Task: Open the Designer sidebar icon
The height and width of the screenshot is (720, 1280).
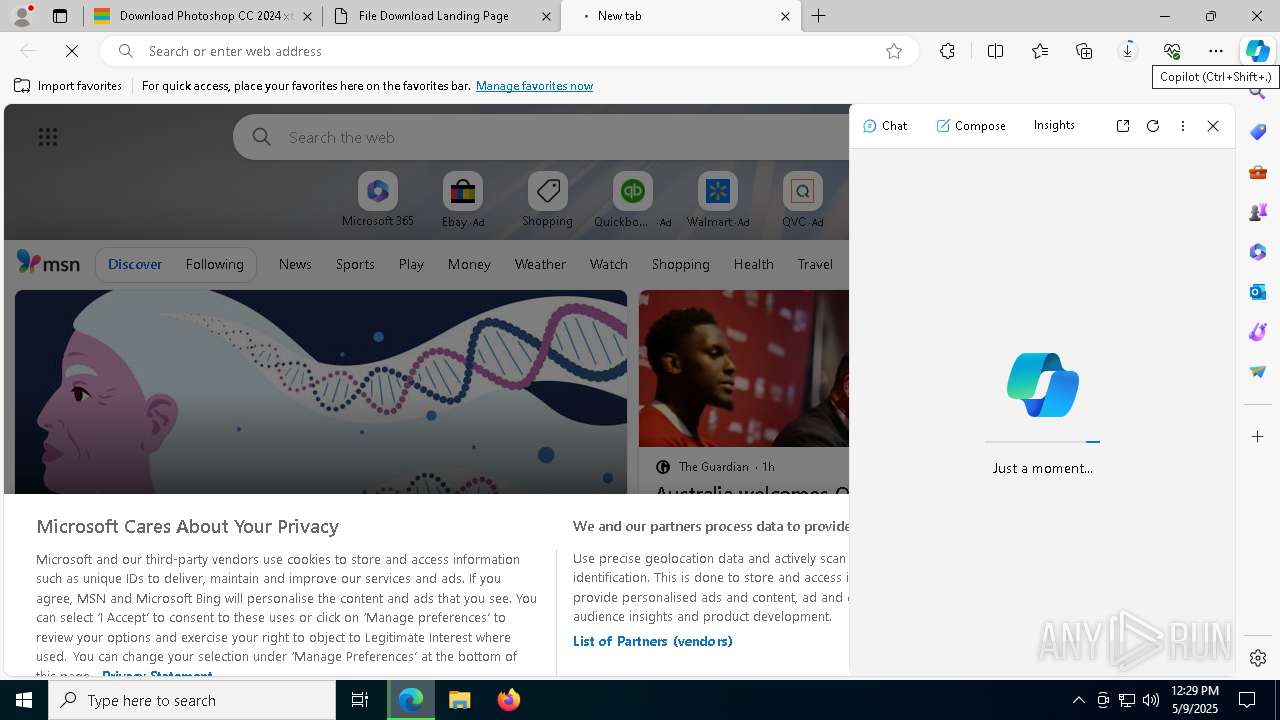Action: pos(1258,332)
